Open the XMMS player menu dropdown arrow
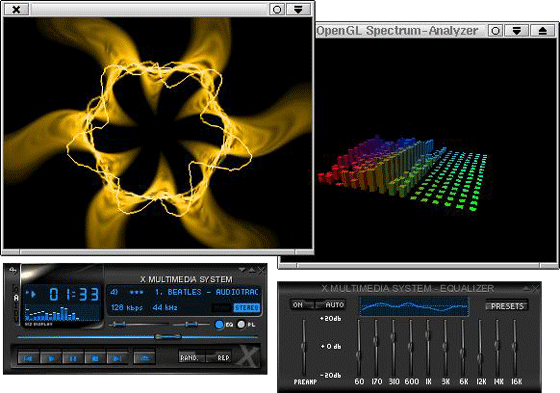The image size is (560, 393). click(x=242, y=270)
